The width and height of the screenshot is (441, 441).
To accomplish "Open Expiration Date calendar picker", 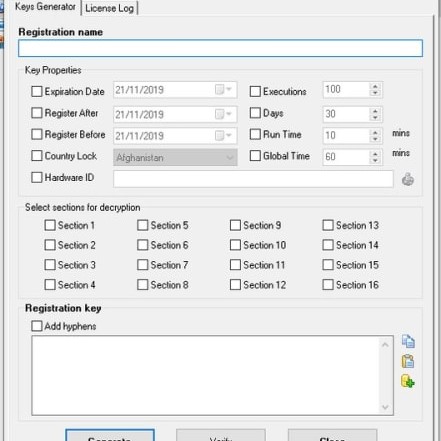I will click(223, 90).
